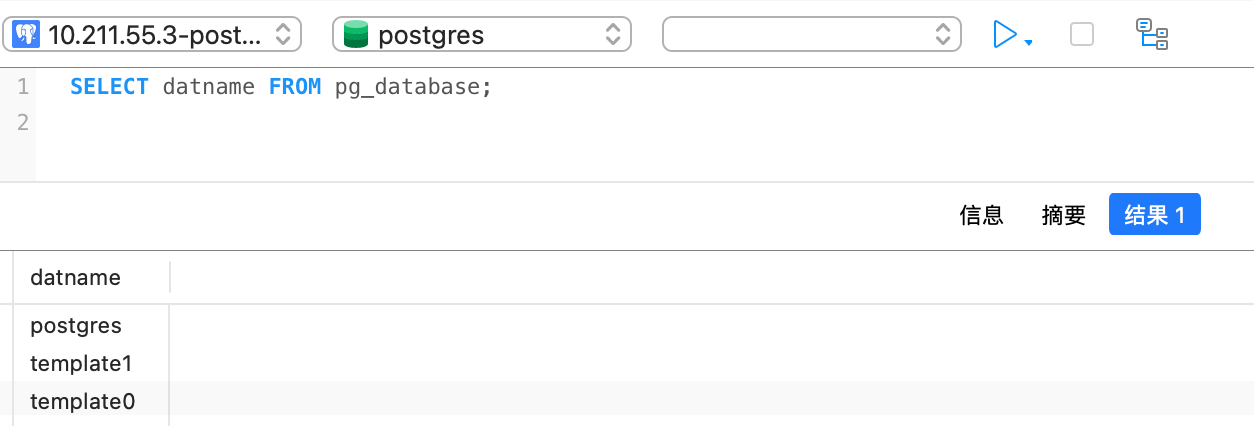Open the postgres database selector chevrons
The image size is (1254, 426).
(x=613, y=35)
